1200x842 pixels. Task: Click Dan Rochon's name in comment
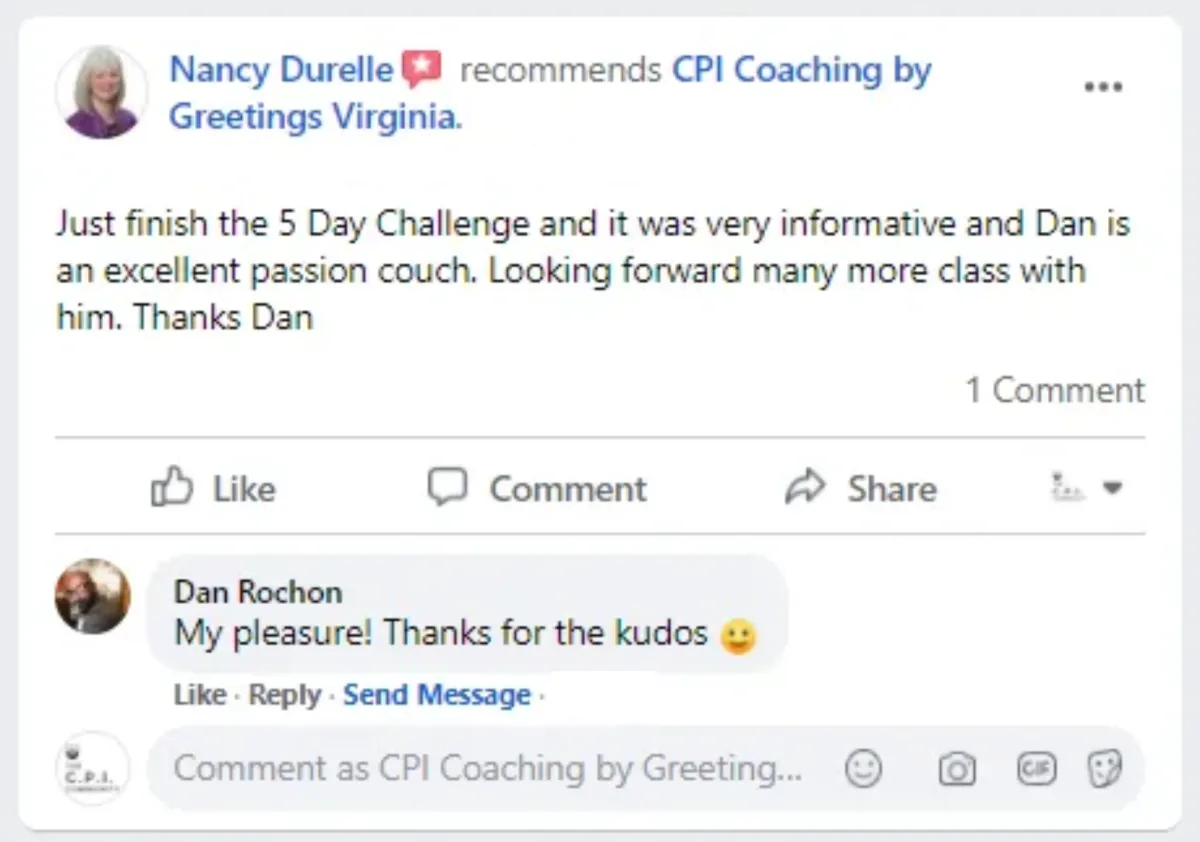258,591
